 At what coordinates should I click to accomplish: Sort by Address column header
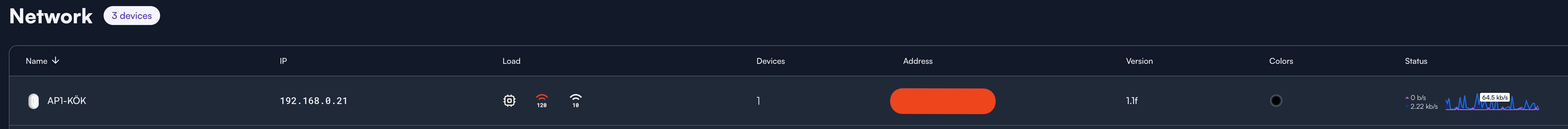click(918, 61)
